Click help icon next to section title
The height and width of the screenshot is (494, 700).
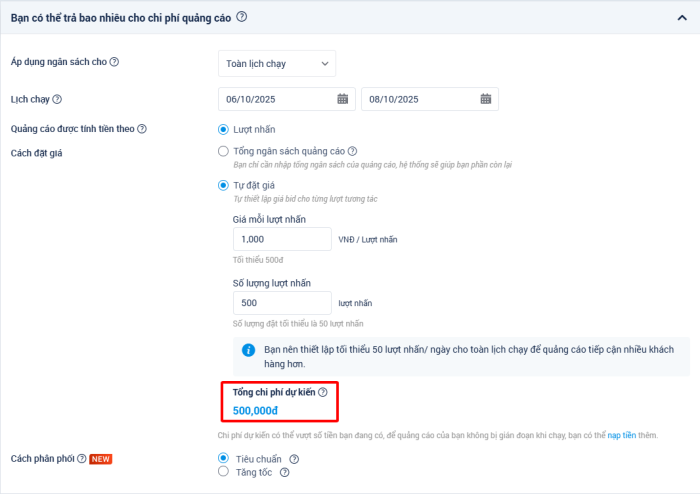coord(242,17)
